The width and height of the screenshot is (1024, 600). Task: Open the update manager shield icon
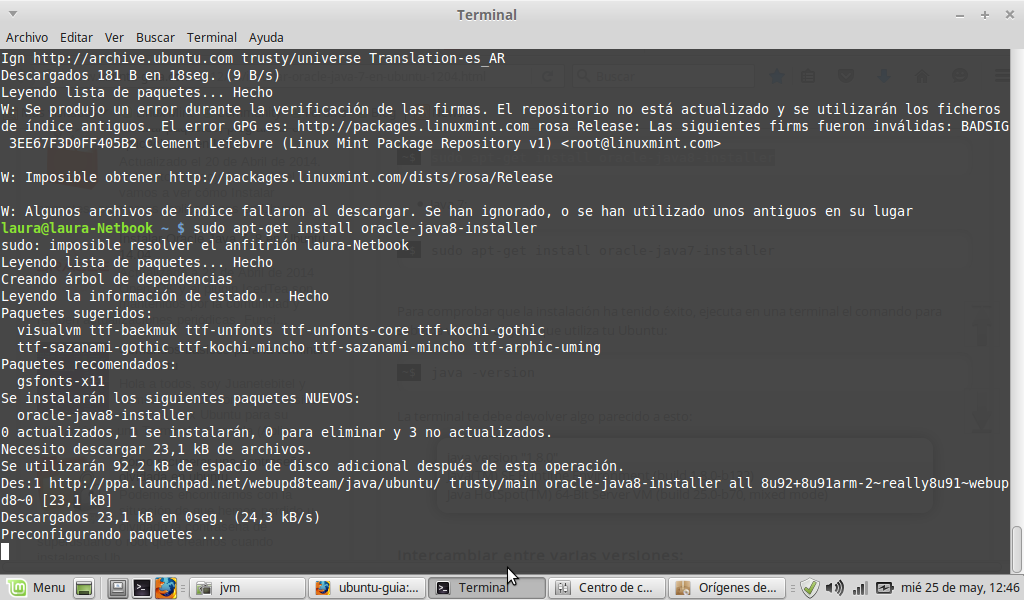[x=810, y=587]
